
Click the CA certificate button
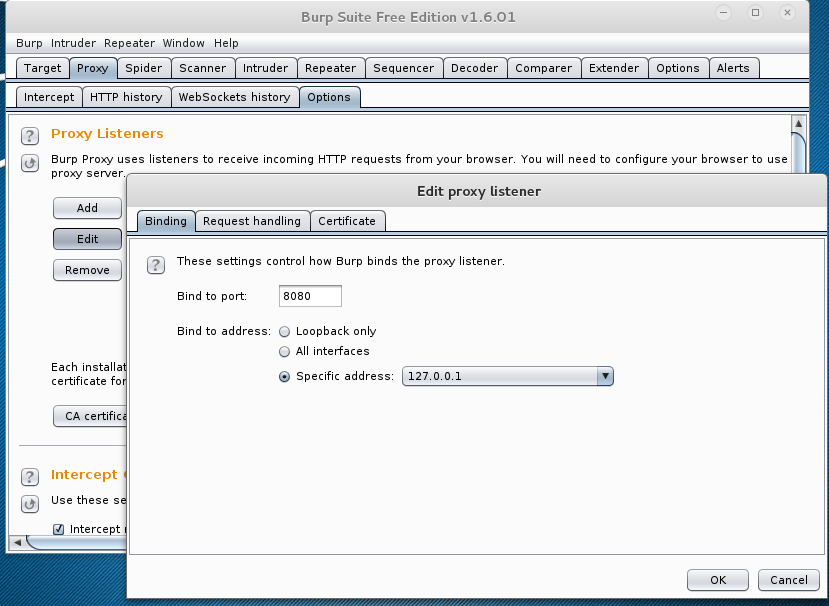click(x=90, y=416)
